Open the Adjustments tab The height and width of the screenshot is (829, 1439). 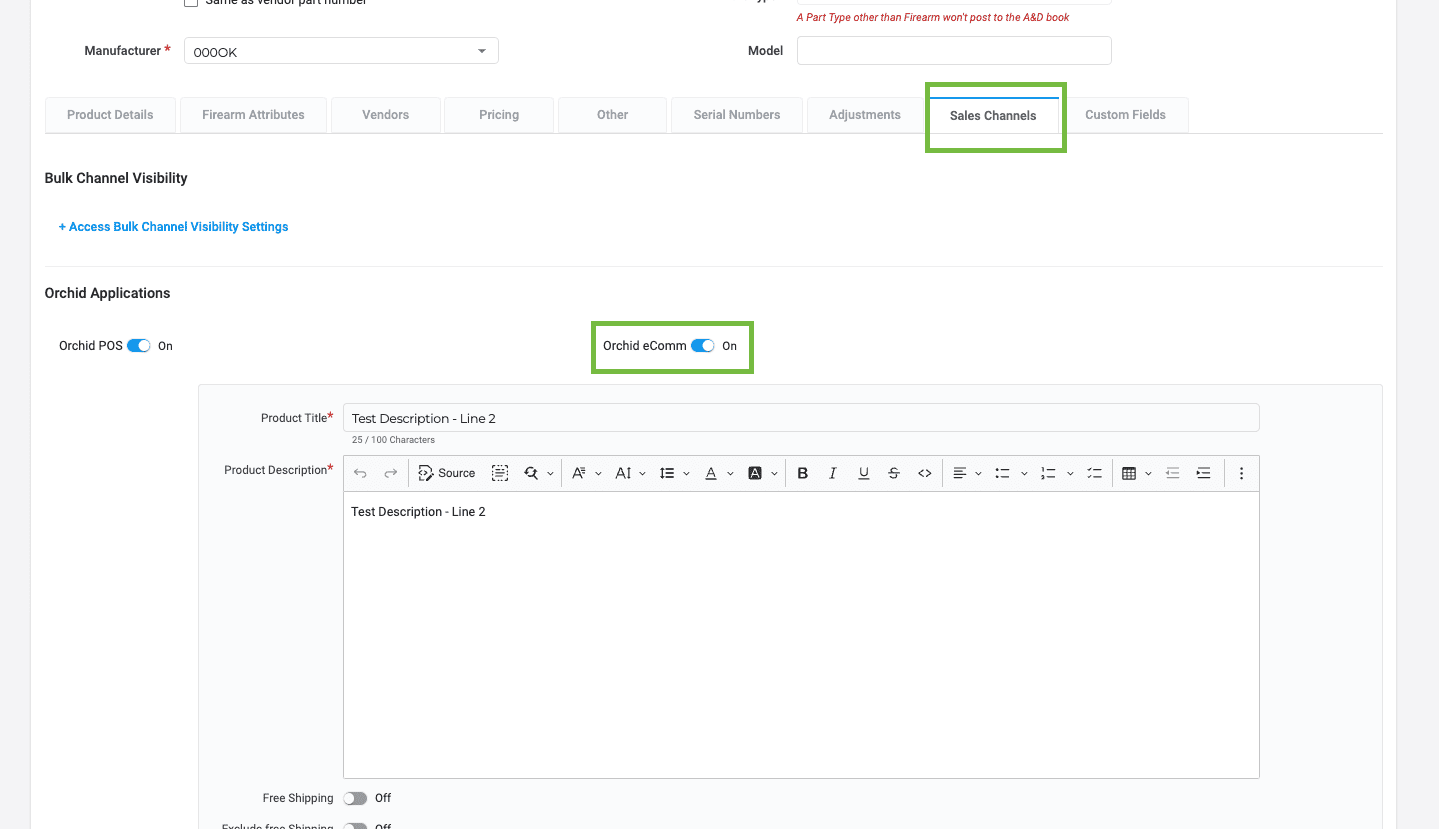[865, 115]
